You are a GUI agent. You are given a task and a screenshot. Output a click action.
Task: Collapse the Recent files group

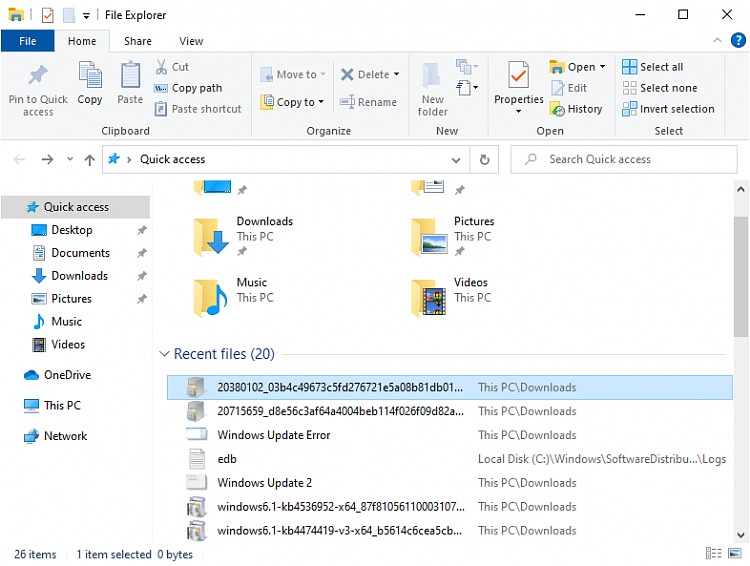coord(164,354)
